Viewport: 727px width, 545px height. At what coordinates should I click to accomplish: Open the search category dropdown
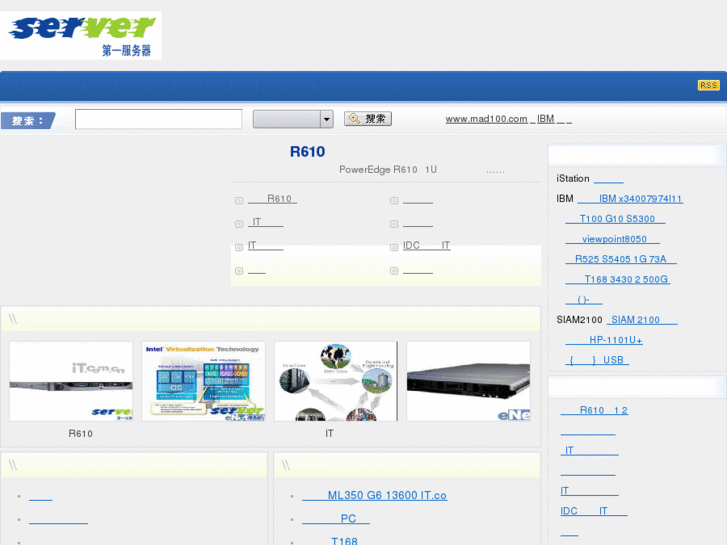click(x=293, y=119)
